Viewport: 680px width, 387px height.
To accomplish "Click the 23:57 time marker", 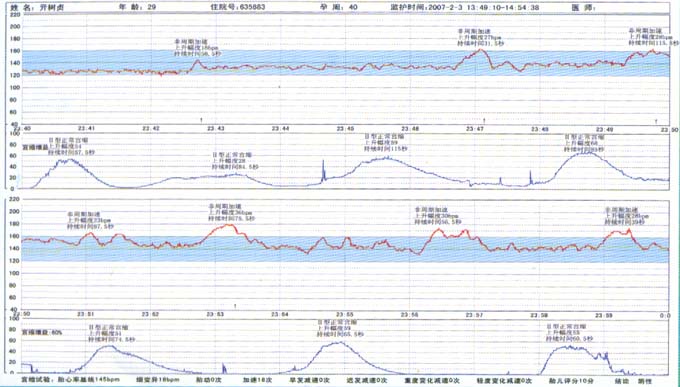I will 475,315.
